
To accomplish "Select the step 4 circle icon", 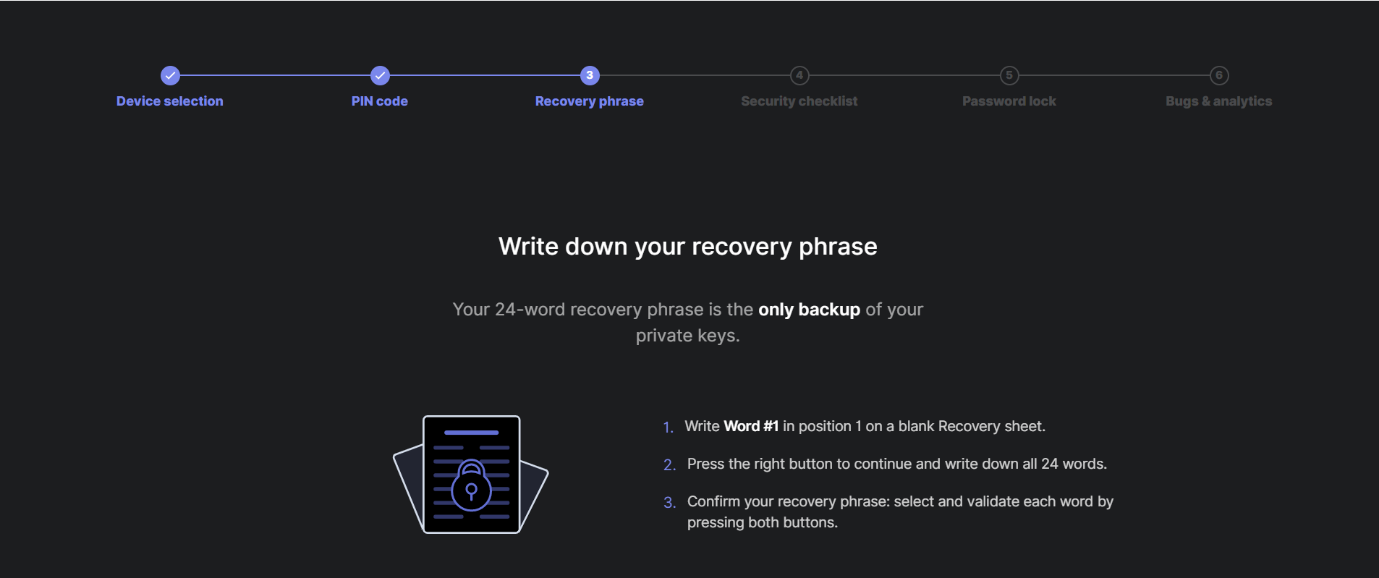I will (799, 76).
